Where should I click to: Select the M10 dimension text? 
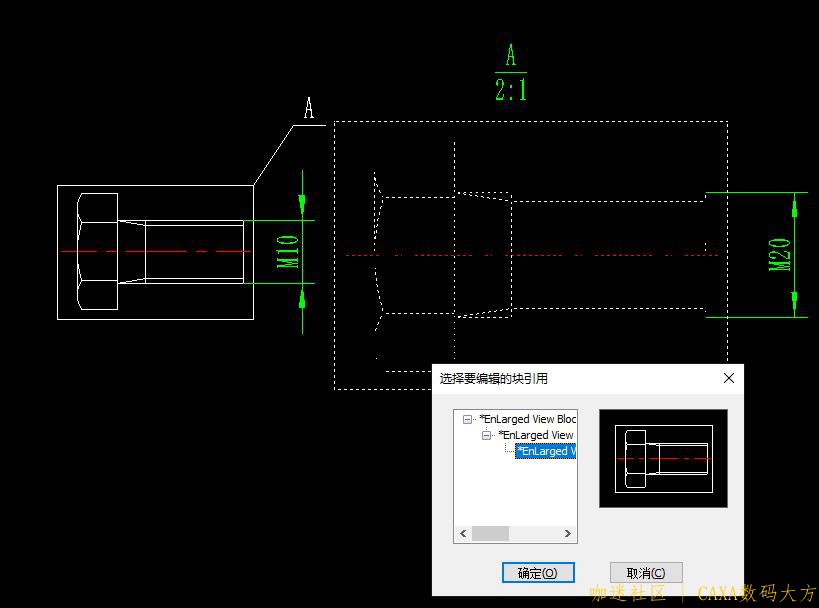point(288,251)
